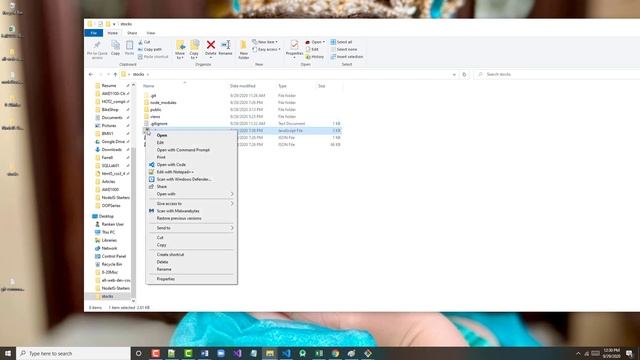Screen dimensions: 640x360
Task: Choose Restore previous versions in the context menu
Action: tap(191, 218)
